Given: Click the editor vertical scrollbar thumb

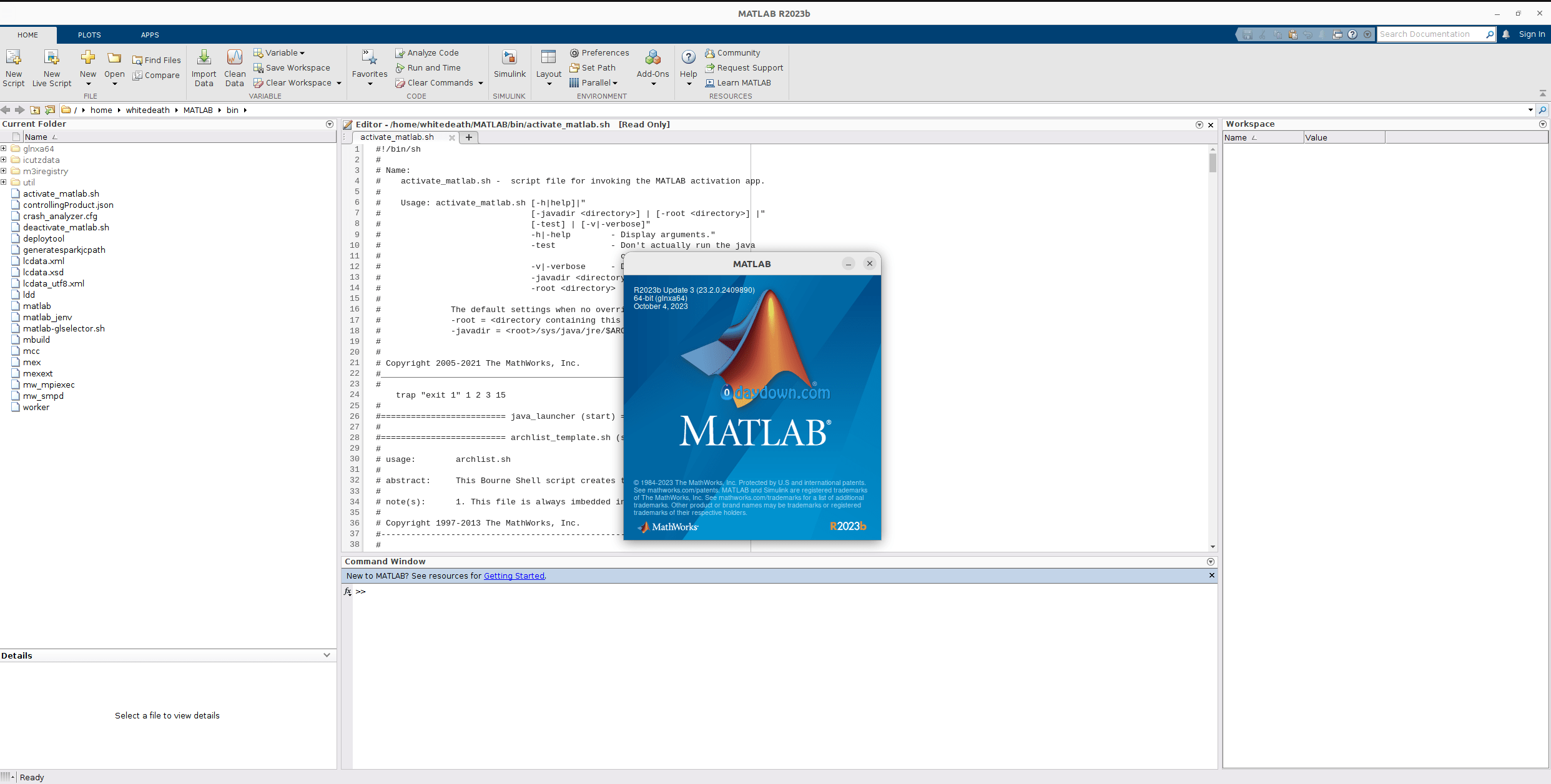Looking at the screenshot, I should (1213, 163).
